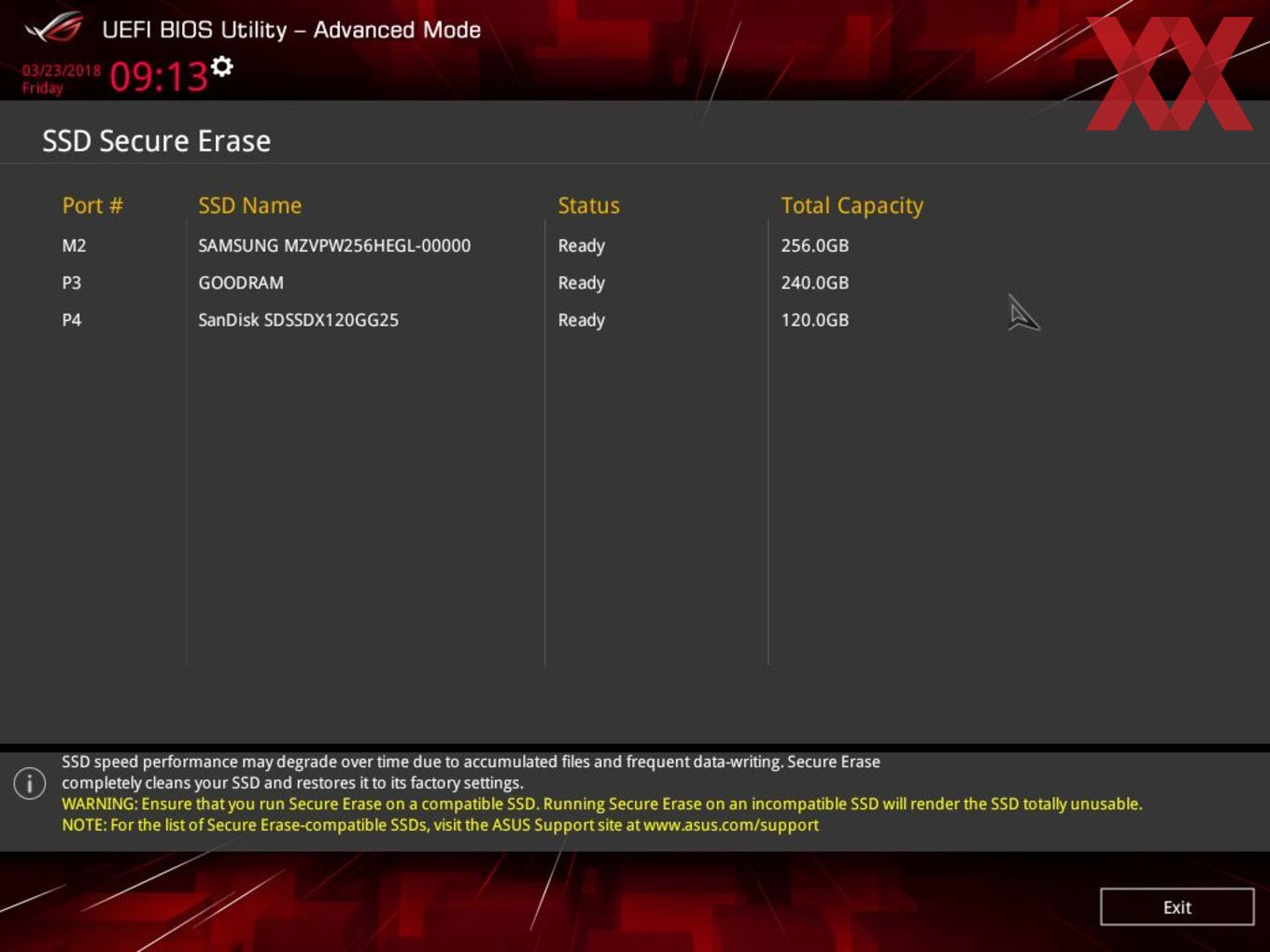Click the SSD Name column header
1270x952 pixels.
pyautogui.click(x=249, y=205)
